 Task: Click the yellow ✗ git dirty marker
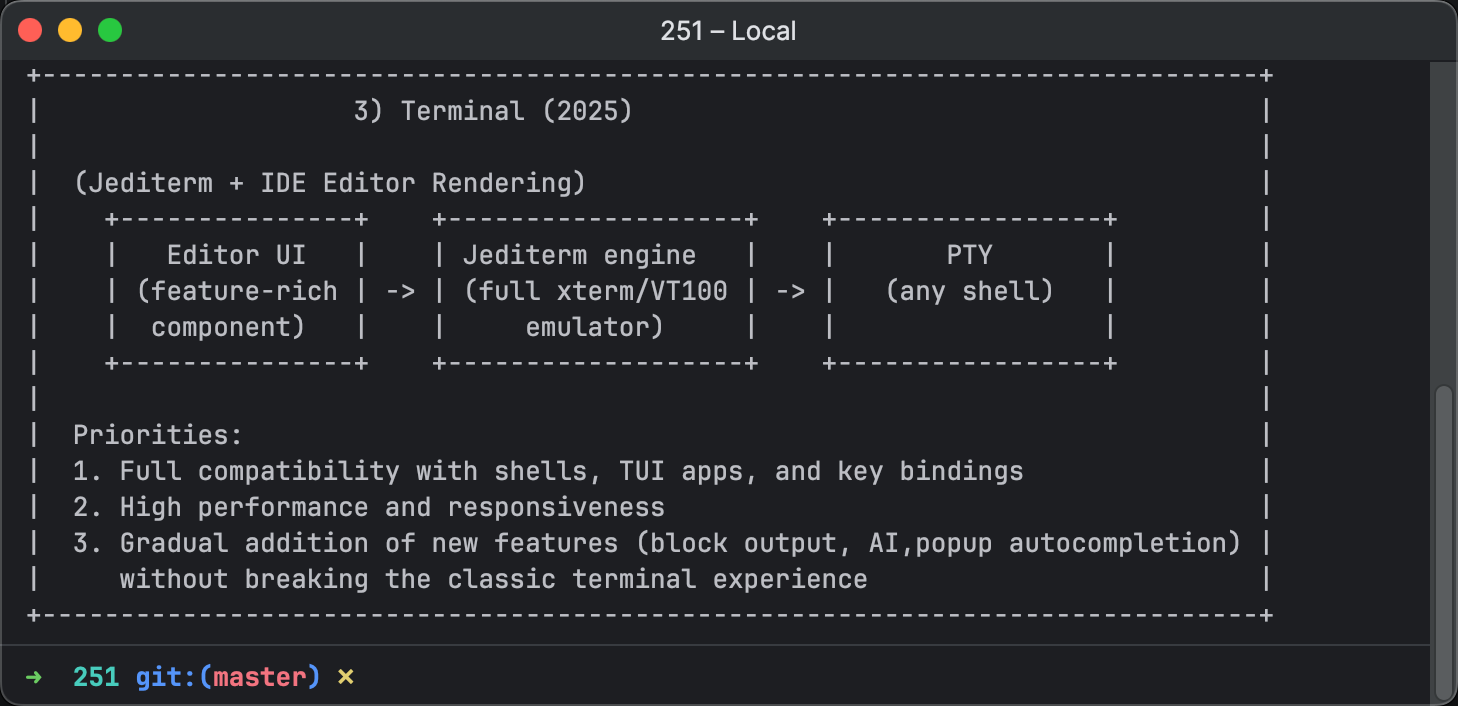click(x=346, y=677)
